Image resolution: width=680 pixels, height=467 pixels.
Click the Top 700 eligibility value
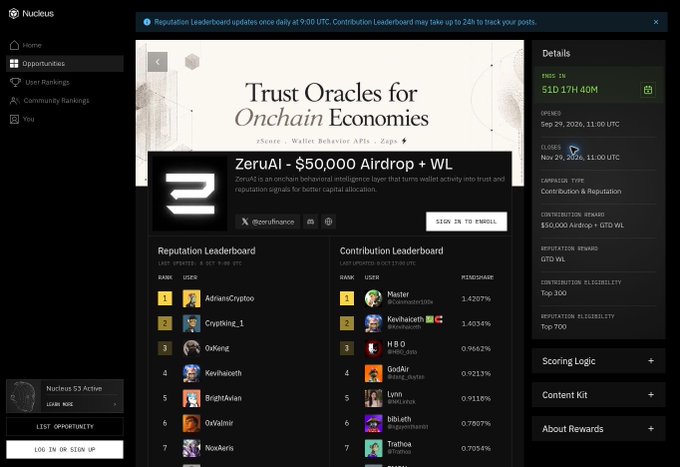(553, 327)
